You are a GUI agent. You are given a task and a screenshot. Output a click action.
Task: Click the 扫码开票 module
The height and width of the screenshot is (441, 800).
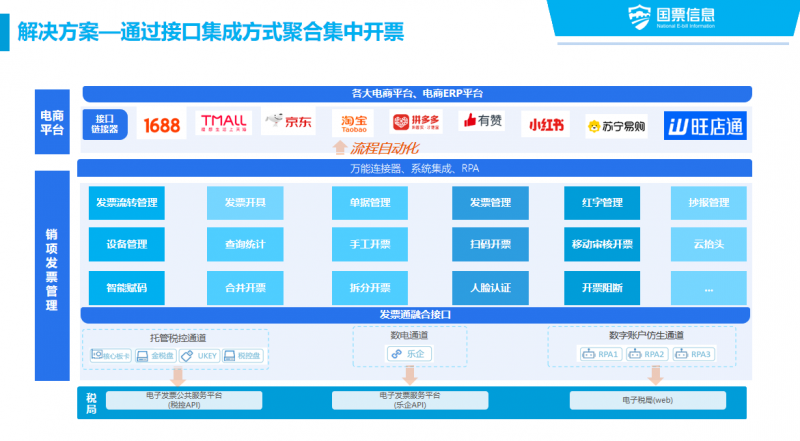490,244
